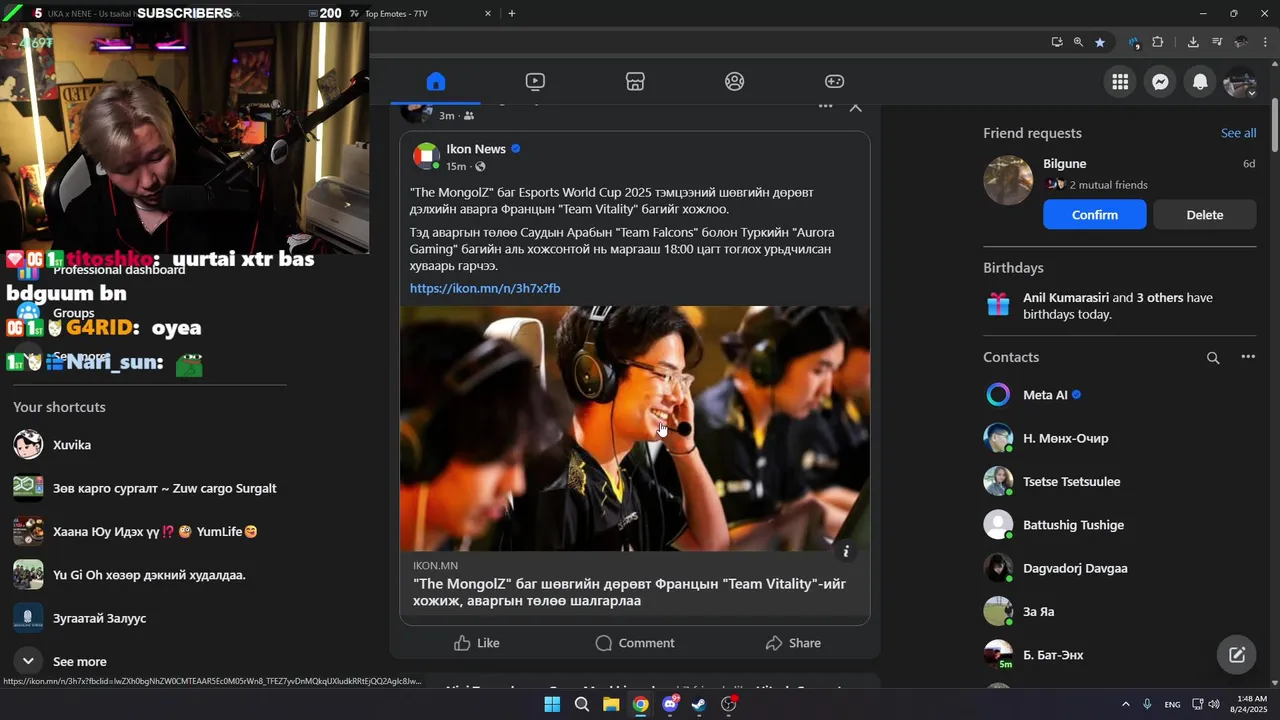Hide the post with the X button

[x=855, y=106]
